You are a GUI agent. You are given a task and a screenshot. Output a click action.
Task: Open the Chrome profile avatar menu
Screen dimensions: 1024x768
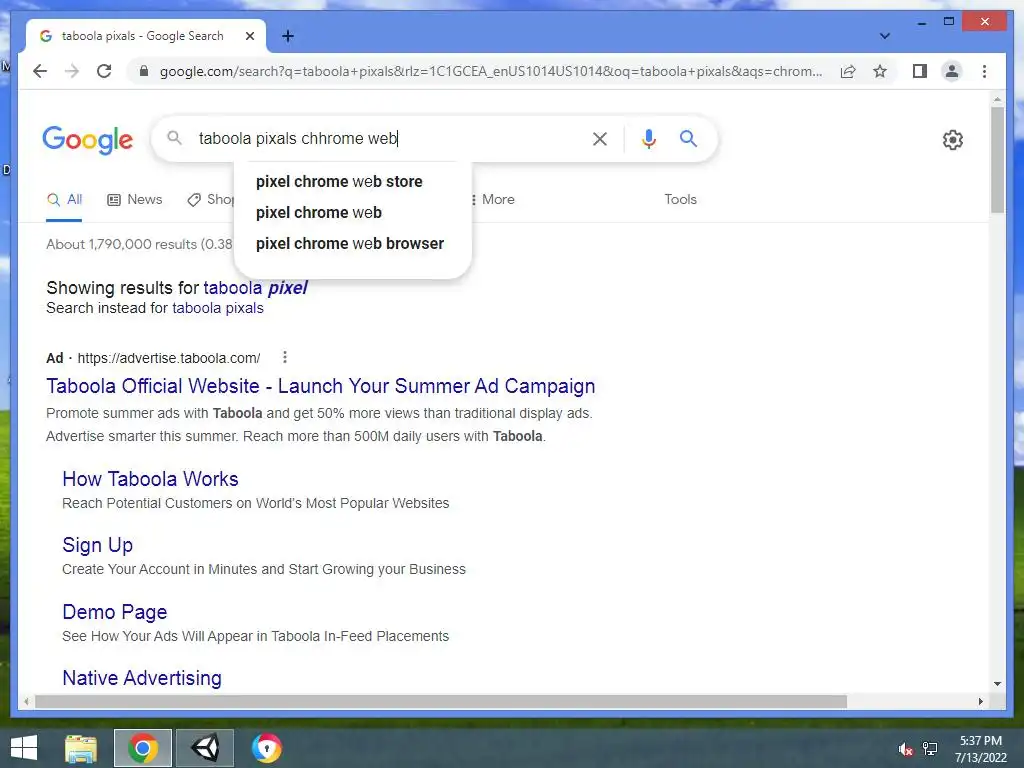tap(952, 71)
